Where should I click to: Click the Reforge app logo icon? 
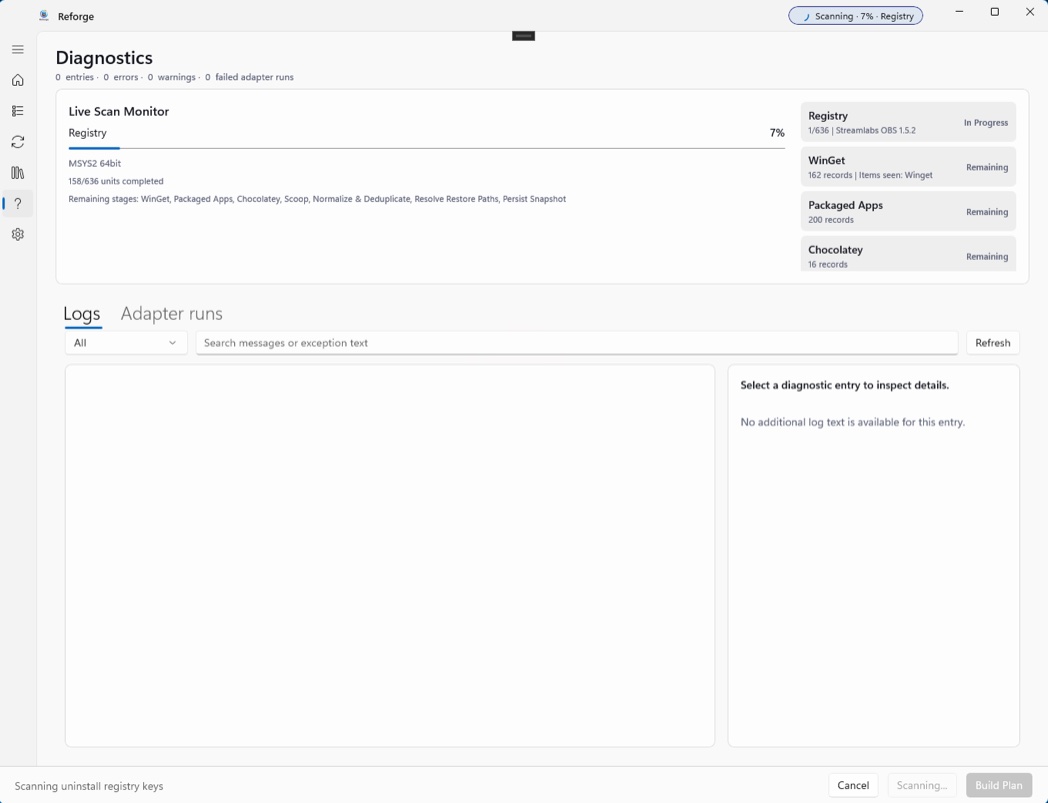click(x=44, y=16)
